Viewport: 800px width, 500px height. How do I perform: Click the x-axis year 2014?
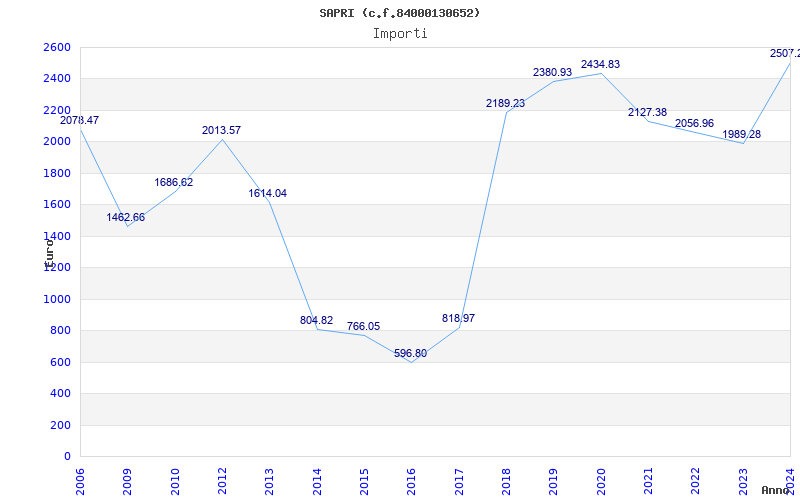[317, 481]
